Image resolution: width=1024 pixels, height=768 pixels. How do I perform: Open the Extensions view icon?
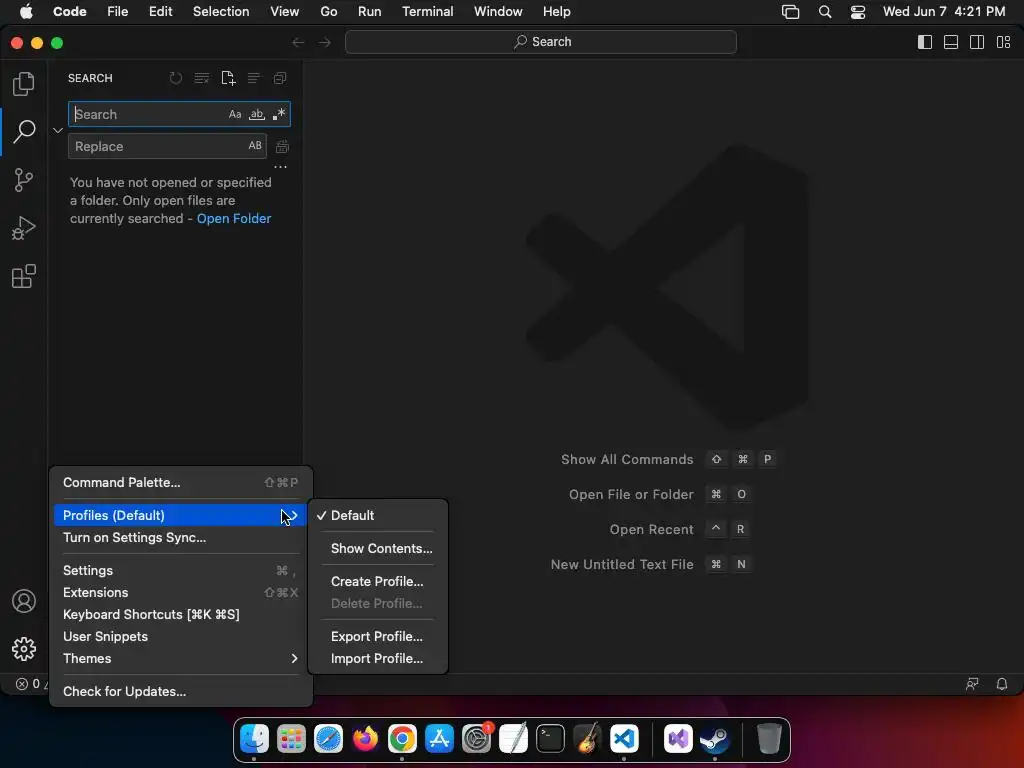click(24, 276)
